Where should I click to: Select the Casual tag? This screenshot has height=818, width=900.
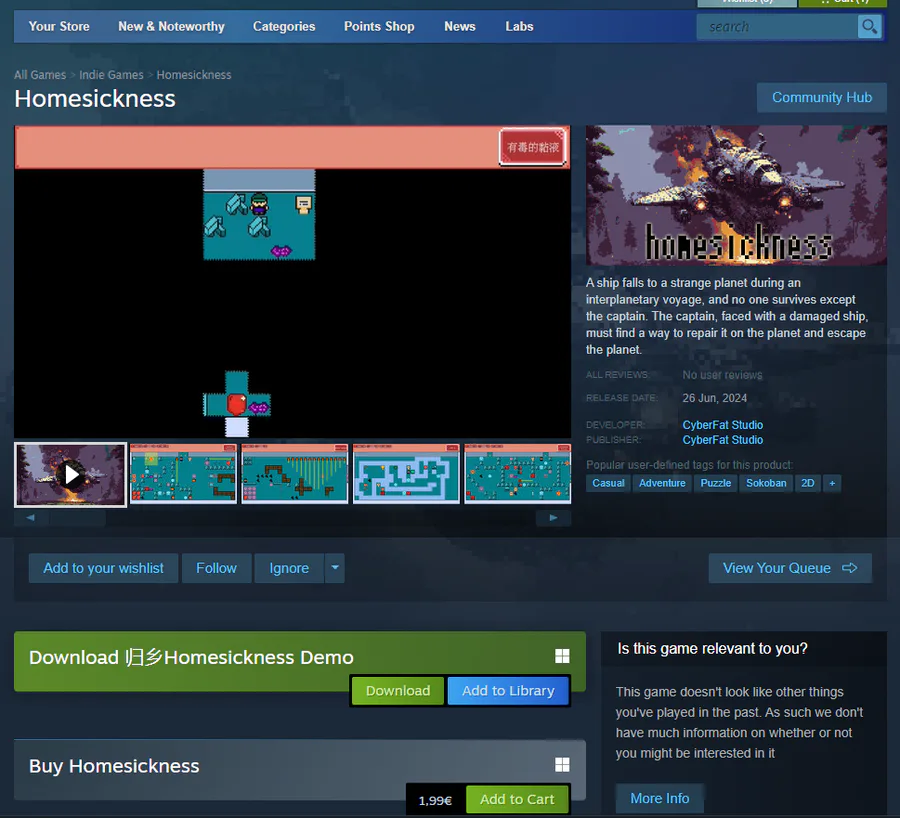tap(608, 483)
